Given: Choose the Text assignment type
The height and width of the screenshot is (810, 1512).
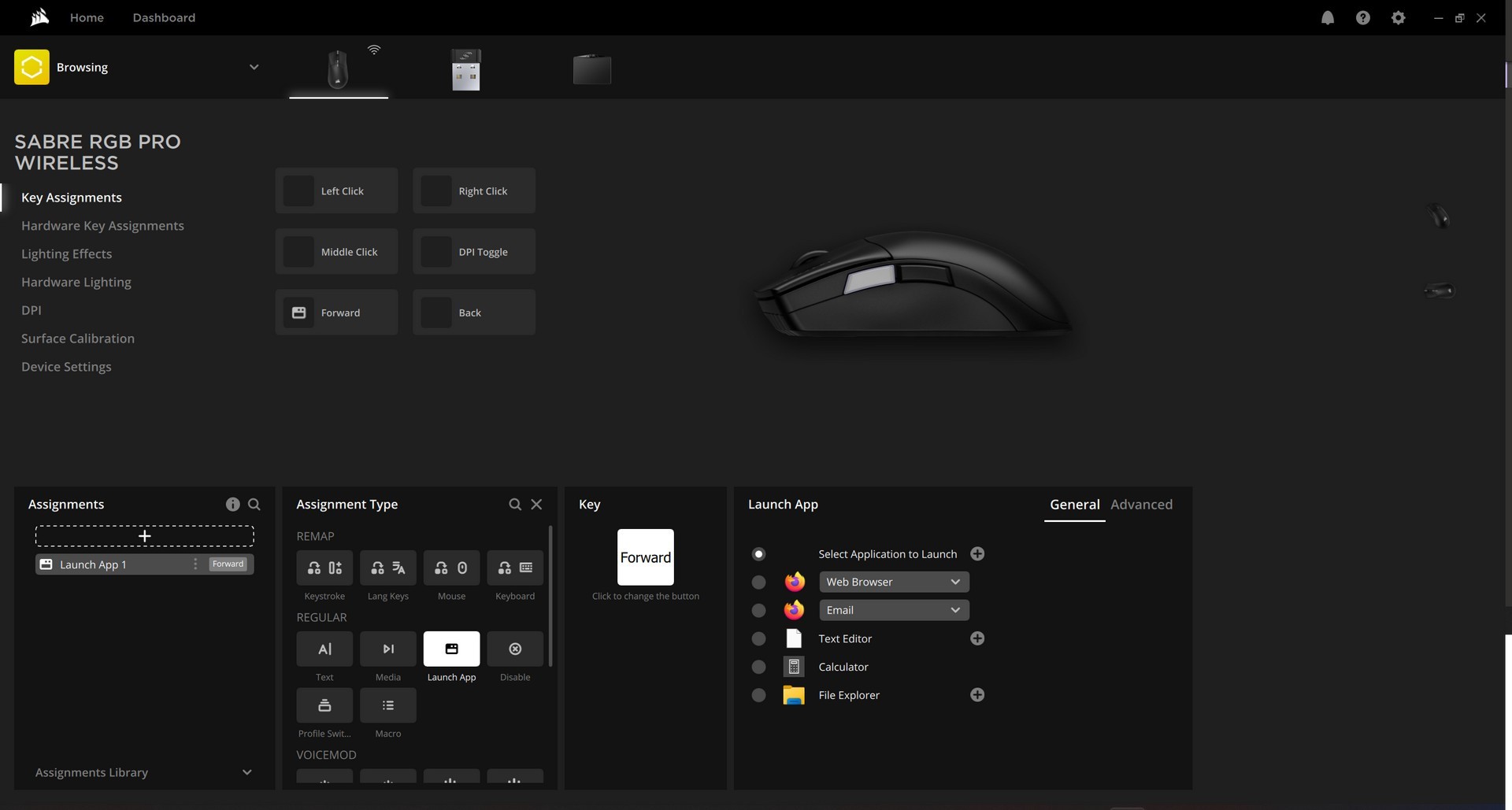Looking at the screenshot, I should pyautogui.click(x=324, y=649).
